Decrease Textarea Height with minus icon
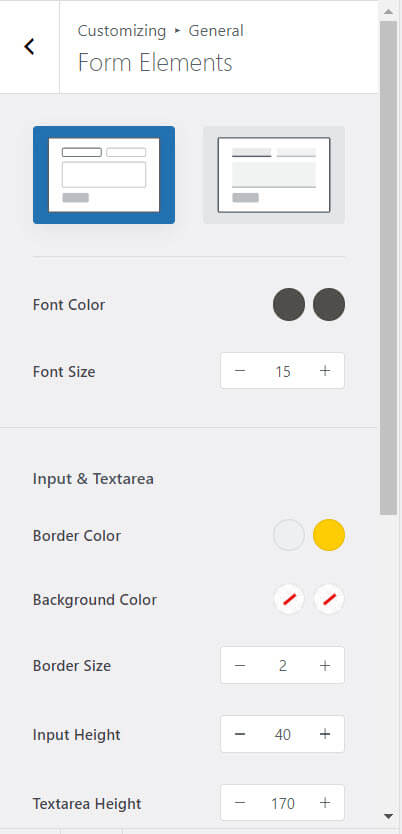This screenshot has width=402, height=834. tap(240, 803)
